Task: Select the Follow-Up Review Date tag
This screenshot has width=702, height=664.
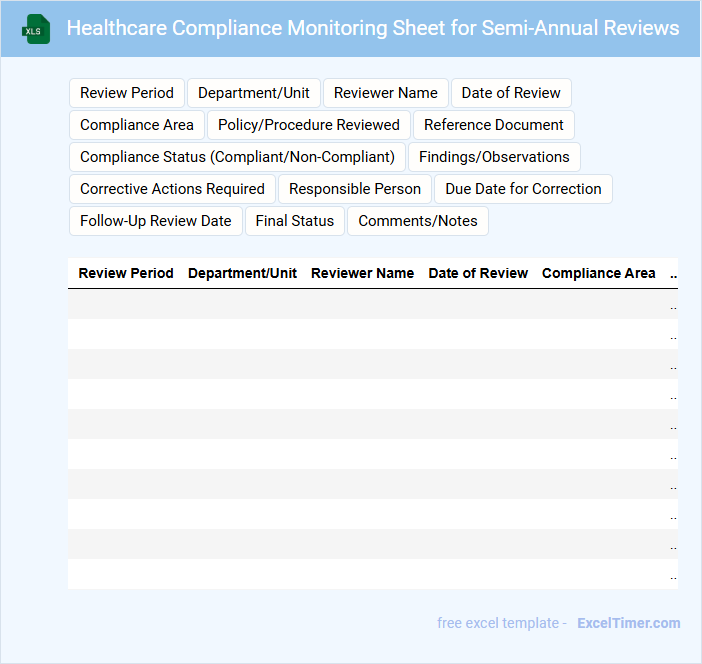Action: point(155,221)
